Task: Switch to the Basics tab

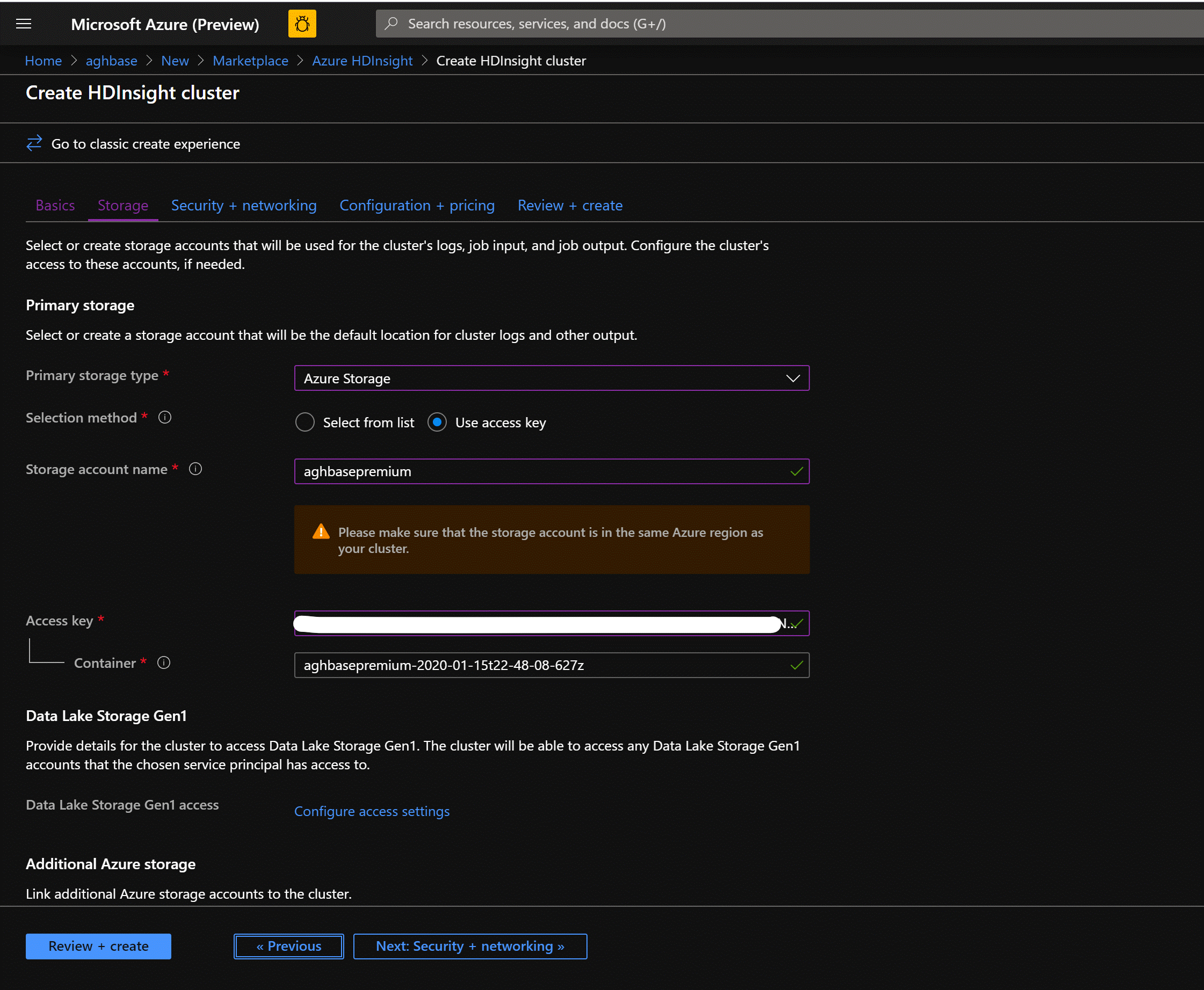Action: coord(55,204)
